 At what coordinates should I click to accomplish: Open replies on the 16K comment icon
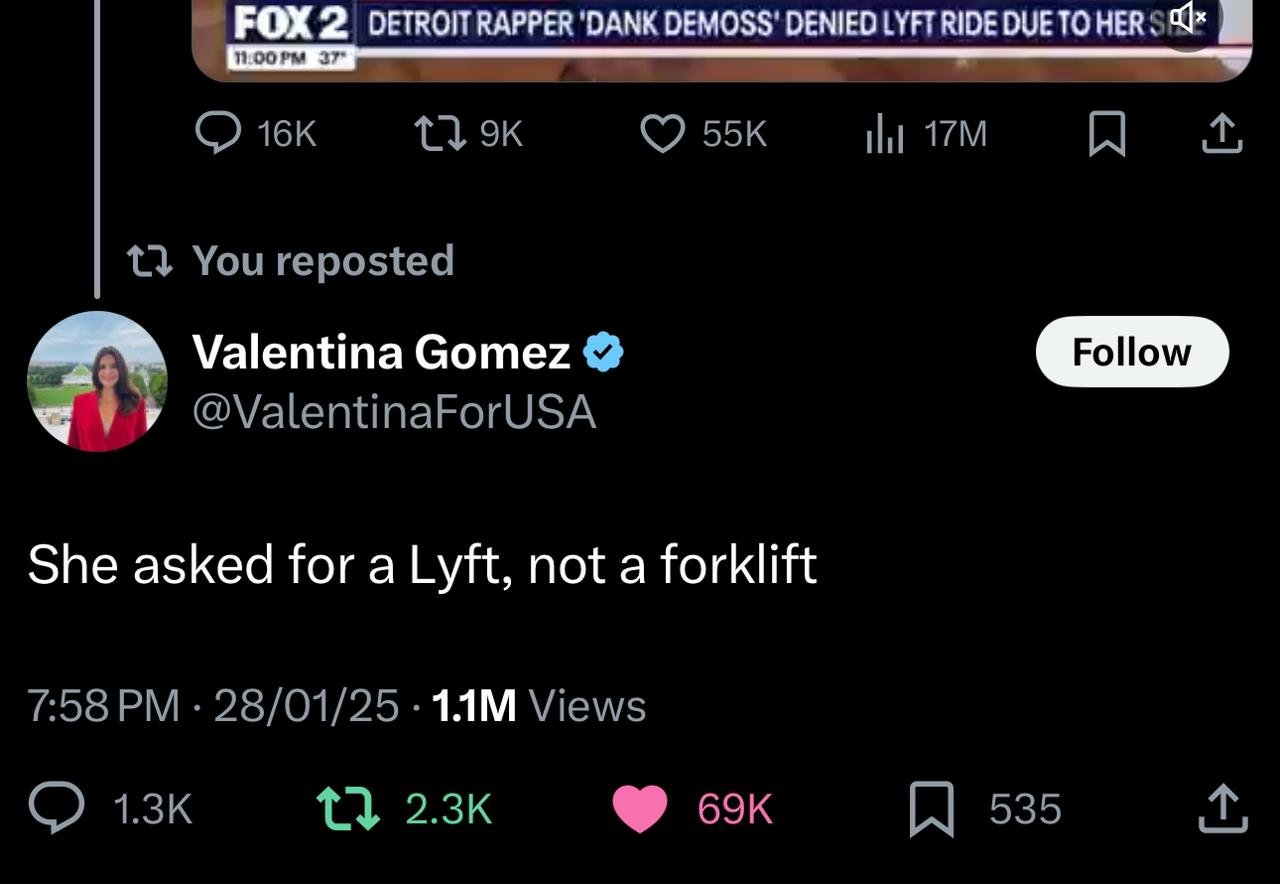(x=216, y=134)
